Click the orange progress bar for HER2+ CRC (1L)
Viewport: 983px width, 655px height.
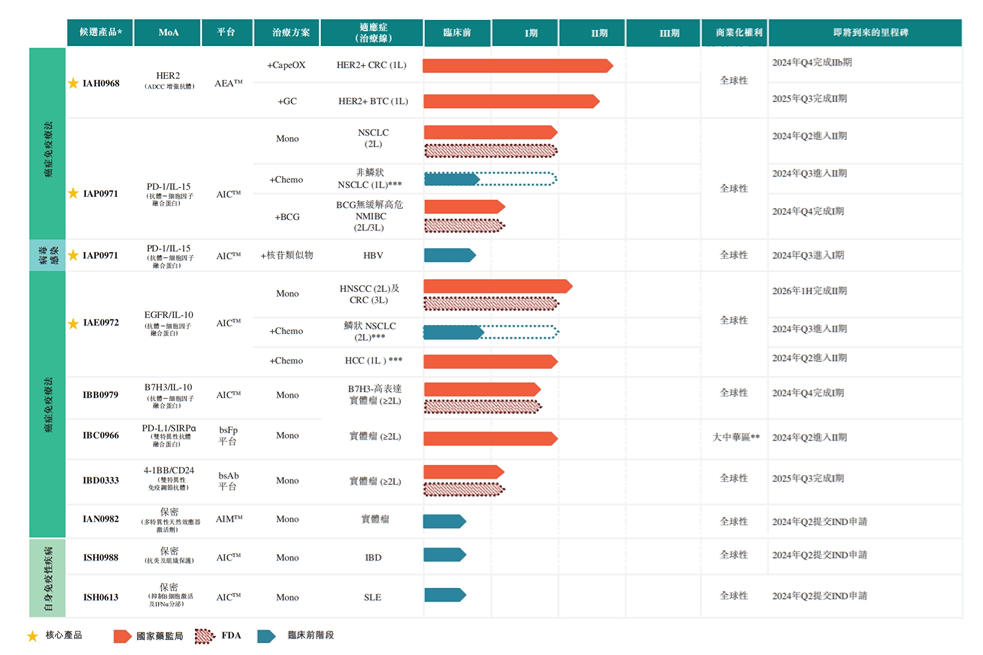(x=517, y=66)
